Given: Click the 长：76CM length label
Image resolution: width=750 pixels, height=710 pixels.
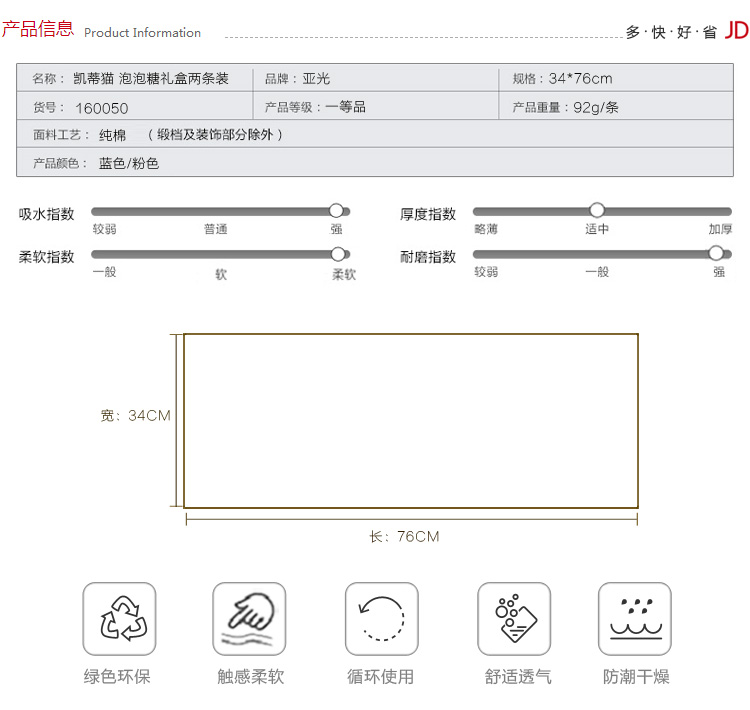Looking at the screenshot, I should (404, 537).
